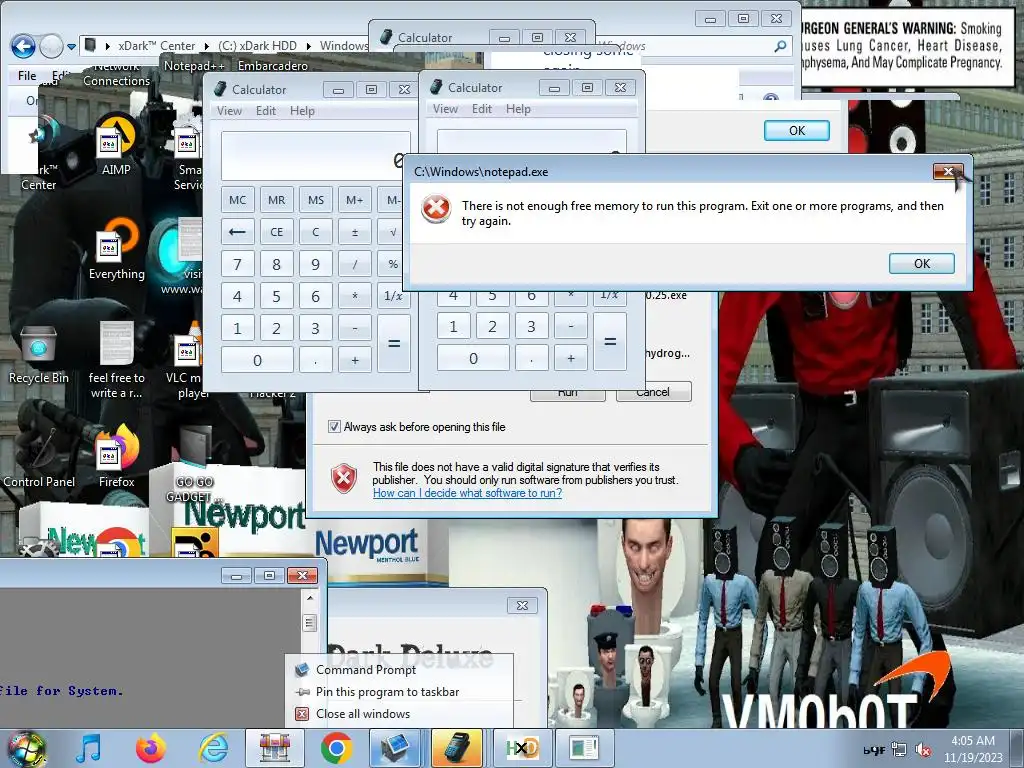Open the Recycle Bin desktop icon

point(39,354)
